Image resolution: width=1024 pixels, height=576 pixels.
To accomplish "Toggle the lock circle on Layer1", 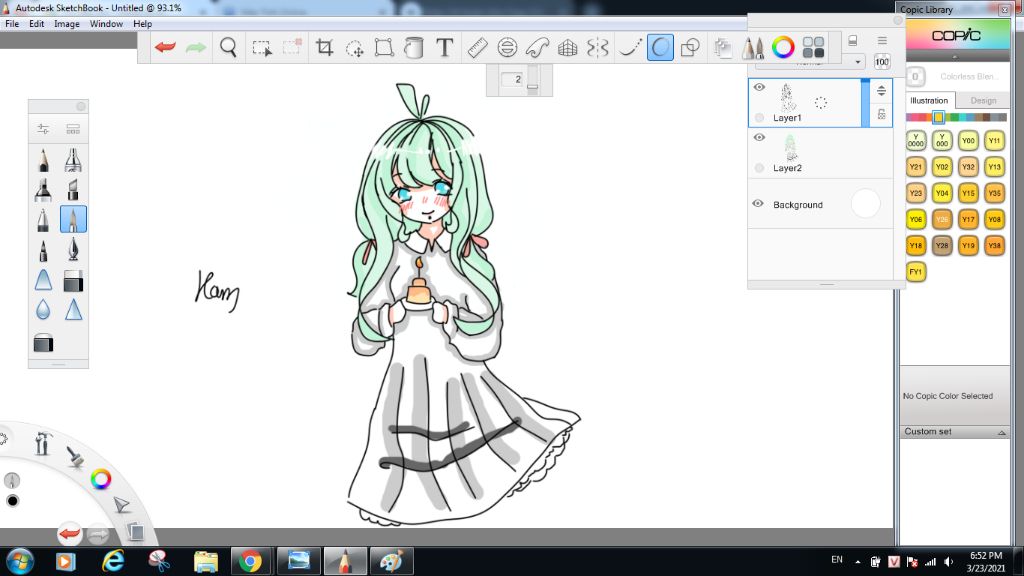I will pyautogui.click(x=759, y=118).
